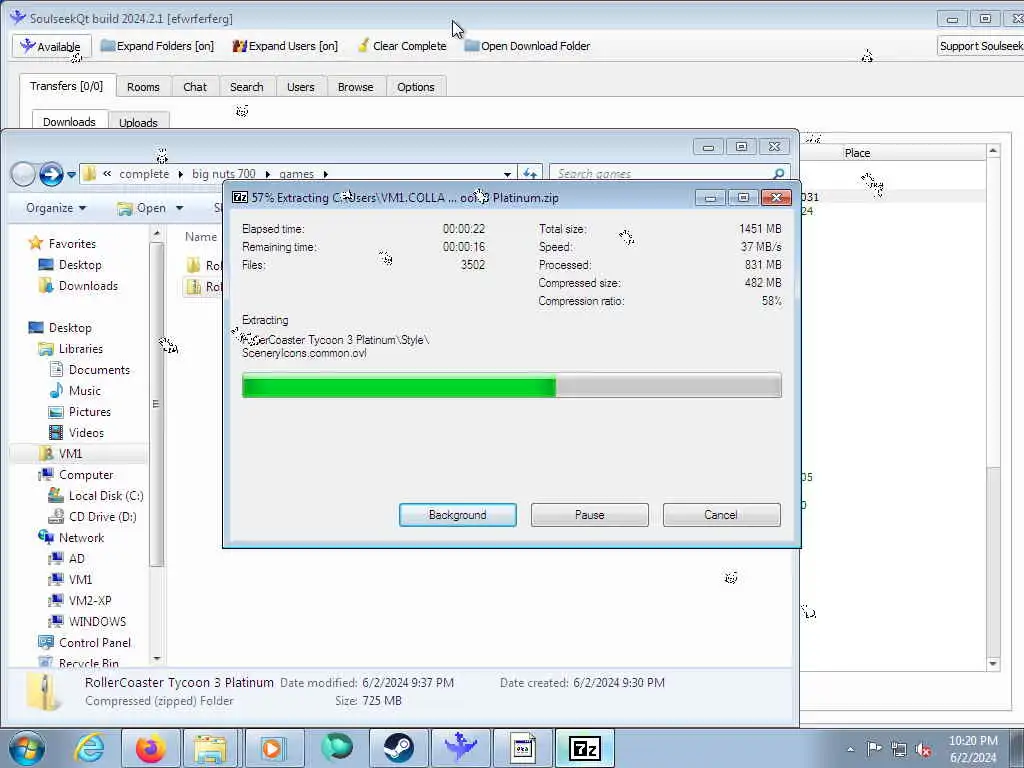Click the green extraction progress bar
The height and width of the screenshot is (768, 1024).
511,385
